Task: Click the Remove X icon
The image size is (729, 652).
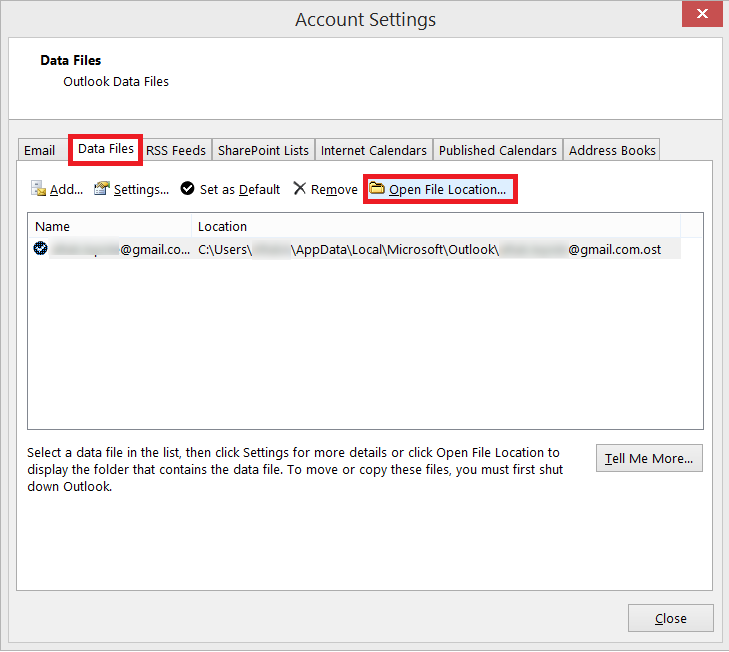Action: click(x=300, y=188)
